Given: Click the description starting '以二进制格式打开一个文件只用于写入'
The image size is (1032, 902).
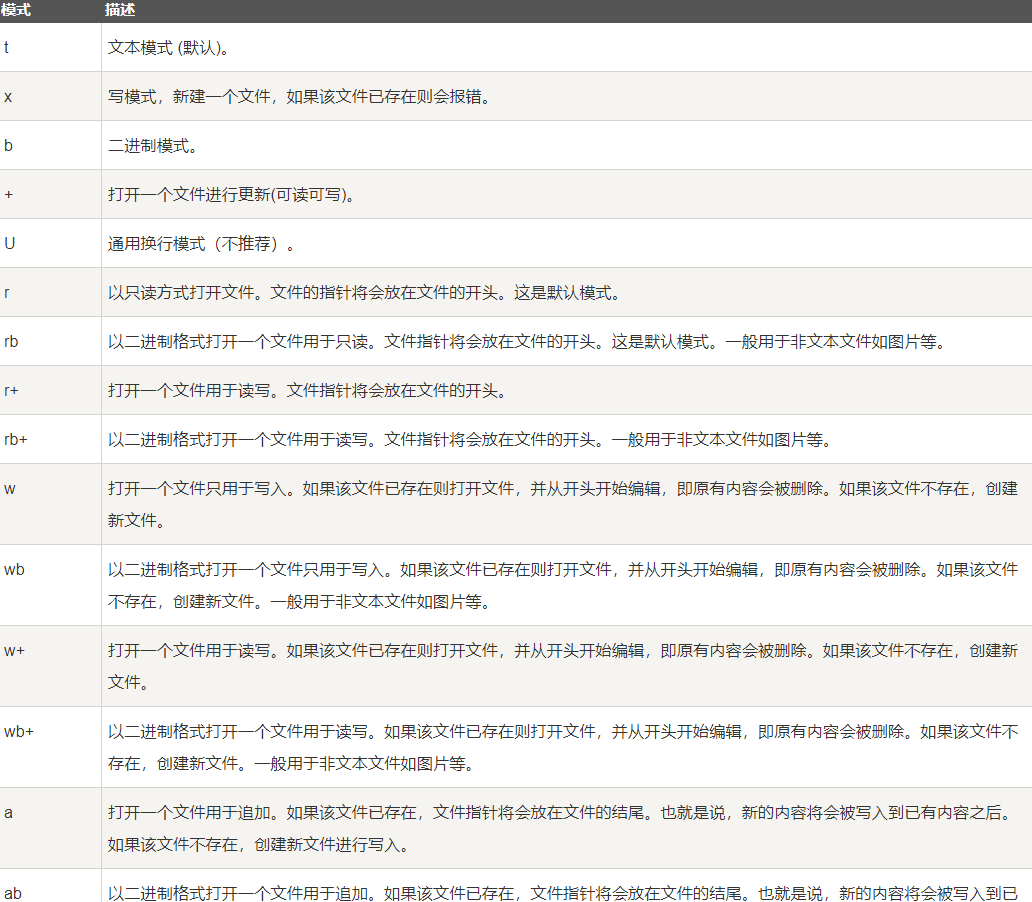Looking at the screenshot, I should 563,585.
